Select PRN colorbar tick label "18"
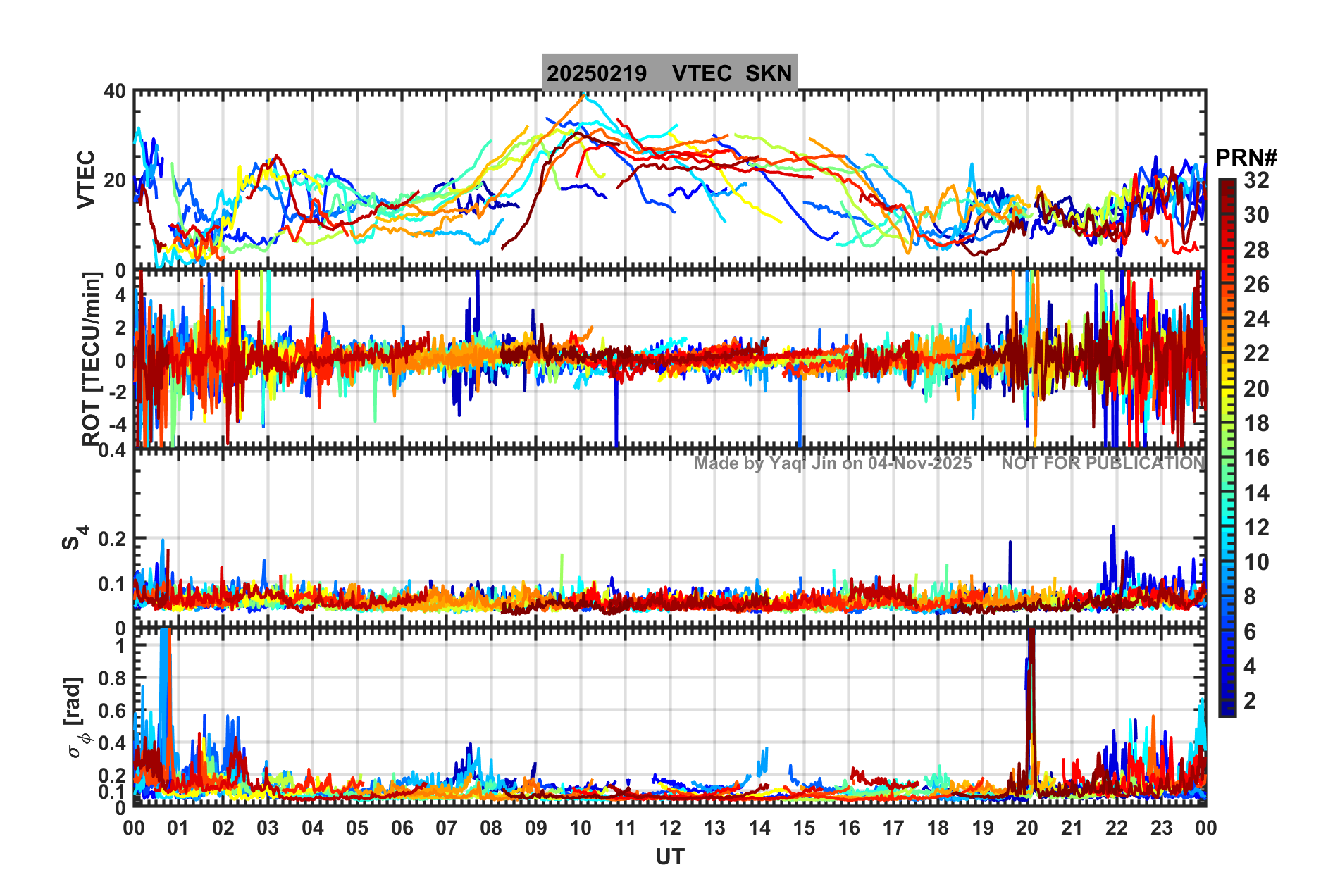This screenshot has width=1340, height=896. pos(1256,423)
